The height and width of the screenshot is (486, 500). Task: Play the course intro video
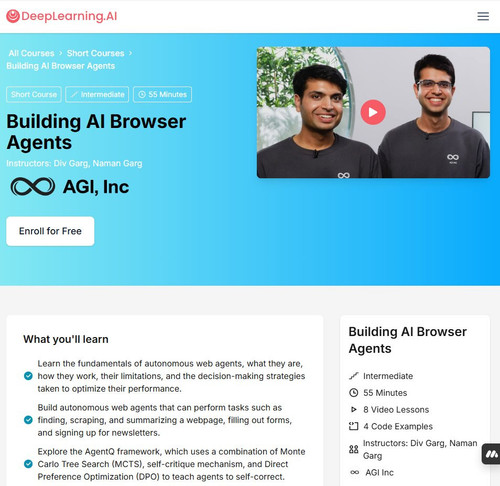point(373,112)
